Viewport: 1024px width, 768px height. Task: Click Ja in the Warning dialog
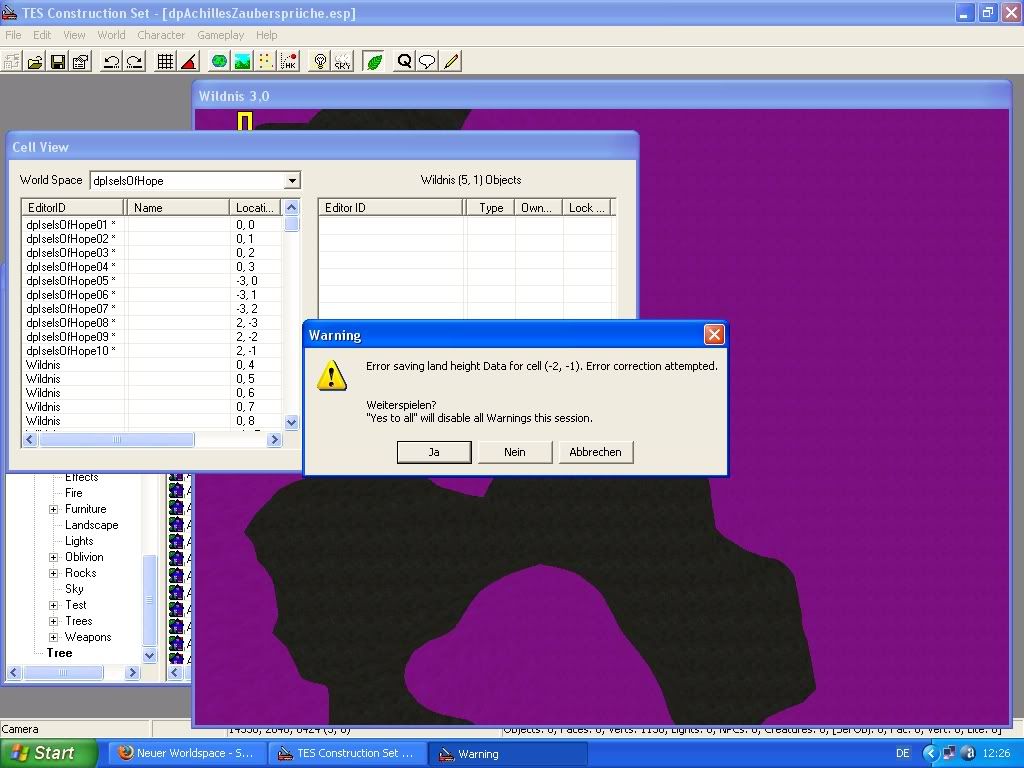coord(434,452)
